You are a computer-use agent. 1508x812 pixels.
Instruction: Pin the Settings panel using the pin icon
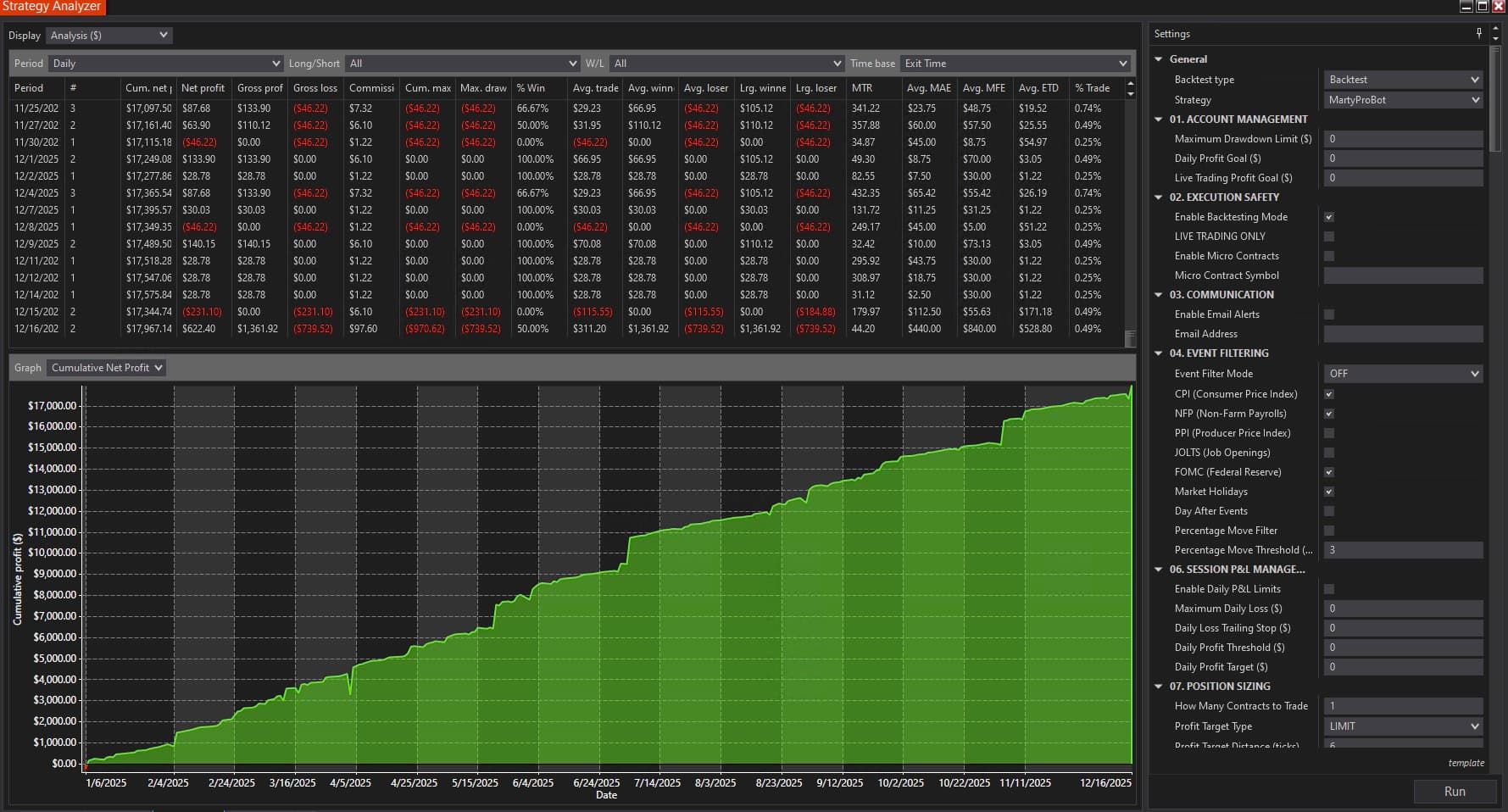click(1477, 33)
